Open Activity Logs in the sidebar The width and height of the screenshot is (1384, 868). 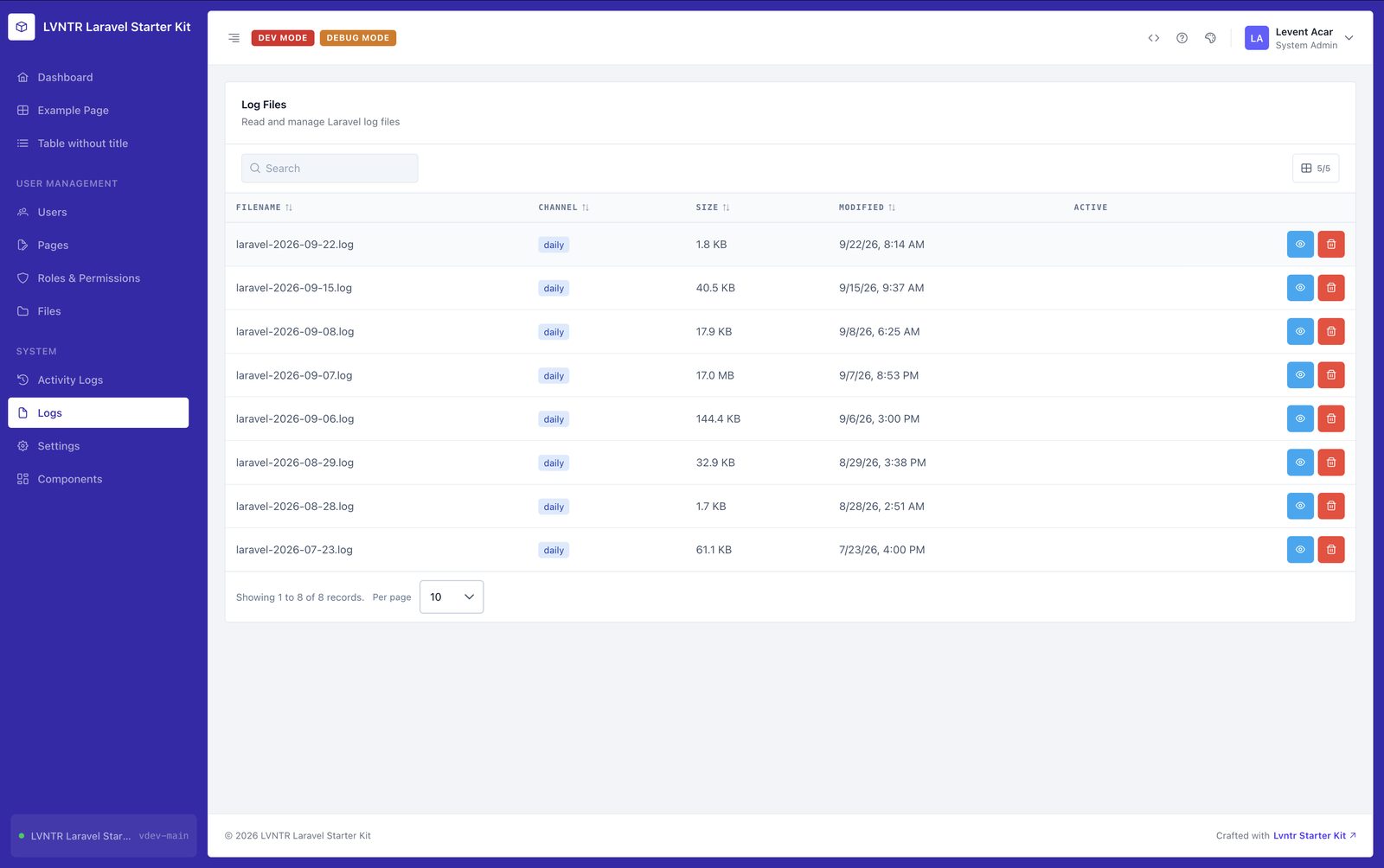[x=99, y=380]
